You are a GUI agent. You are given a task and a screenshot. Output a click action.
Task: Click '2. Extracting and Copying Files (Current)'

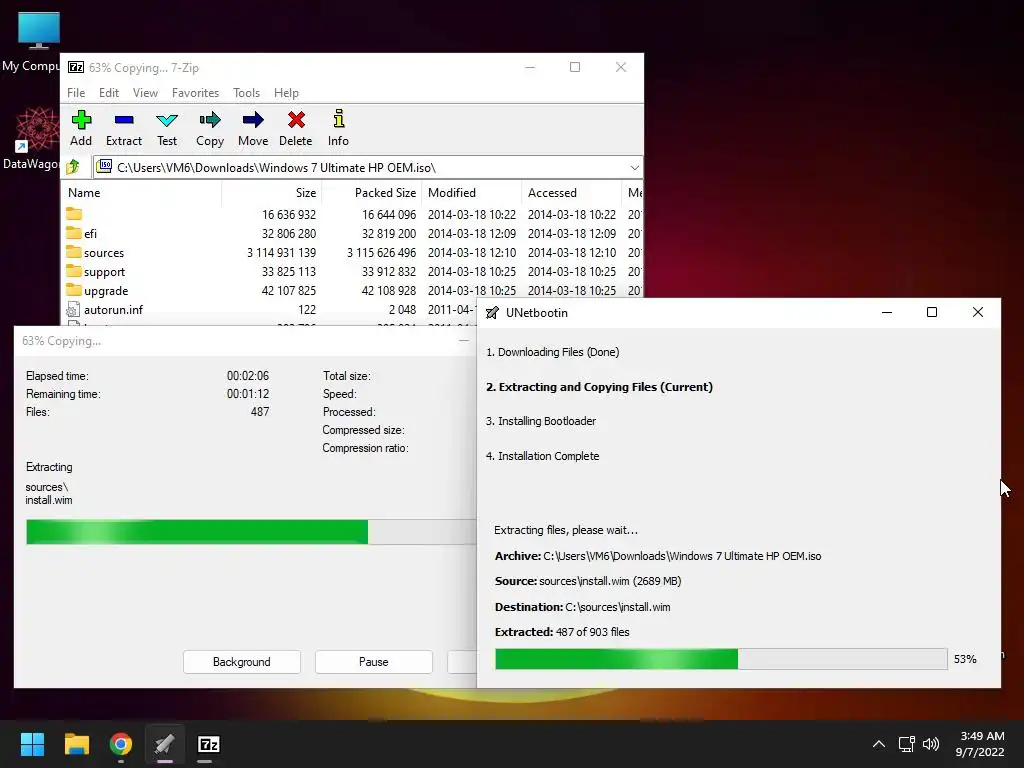[x=600, y=387]
